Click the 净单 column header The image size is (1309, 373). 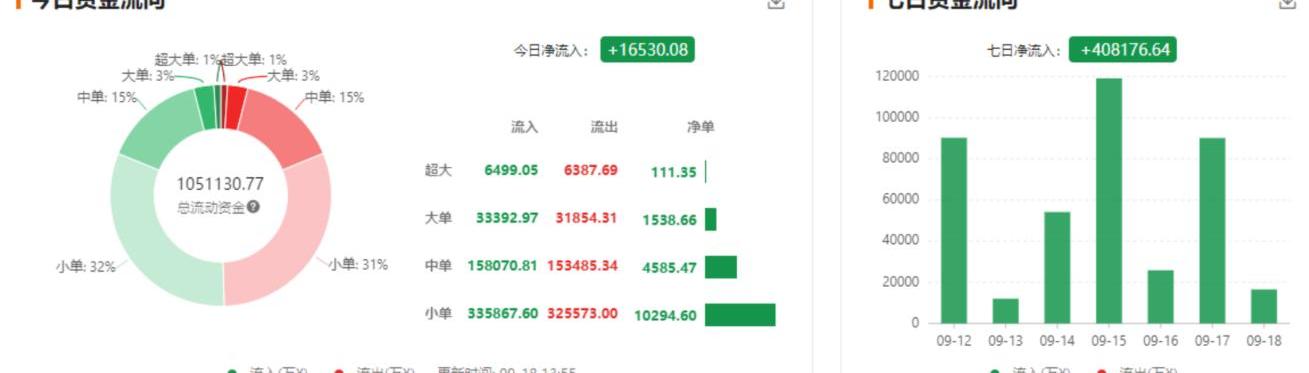tap(700, 127)
